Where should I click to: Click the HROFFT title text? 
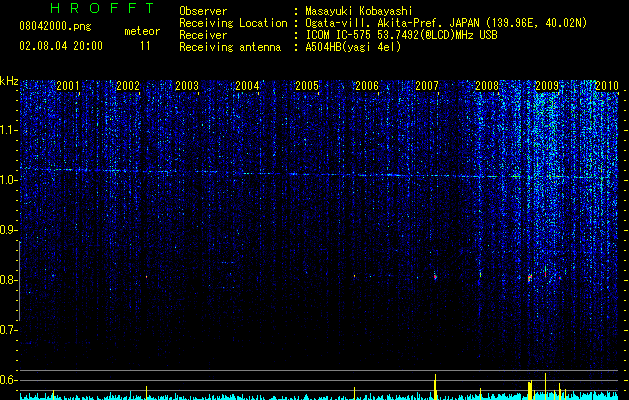[x=103, y=8]
